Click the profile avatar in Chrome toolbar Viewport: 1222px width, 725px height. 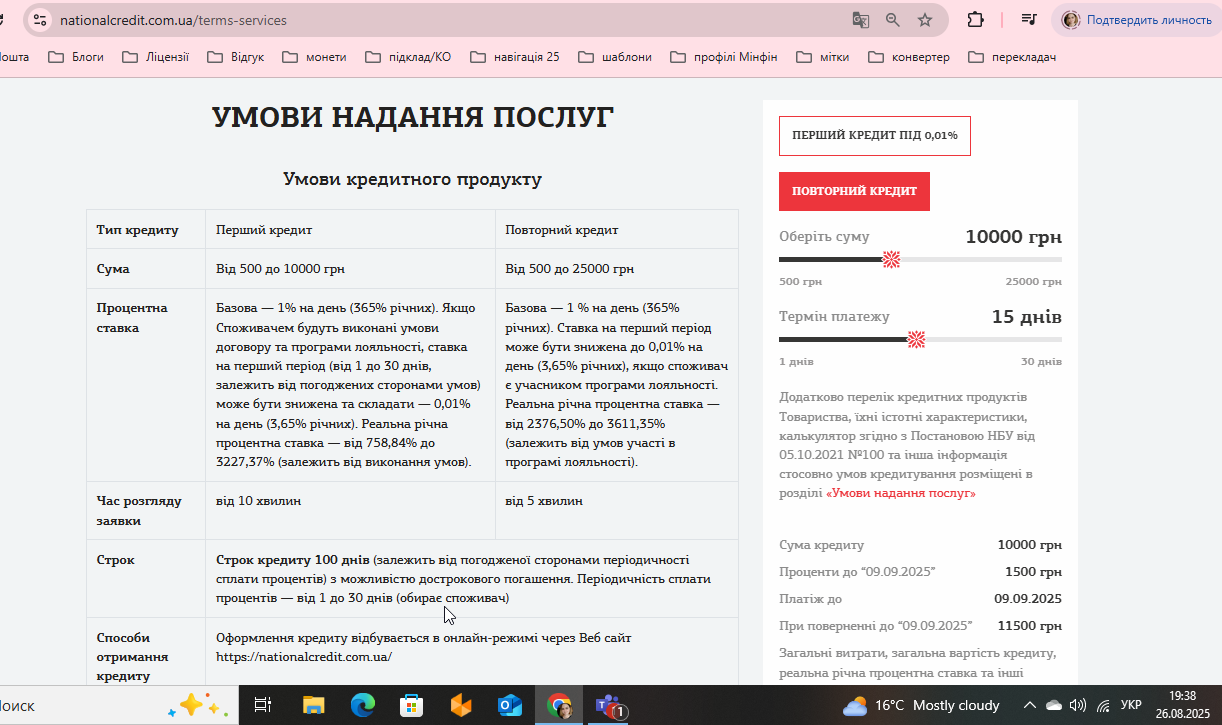1071,20
